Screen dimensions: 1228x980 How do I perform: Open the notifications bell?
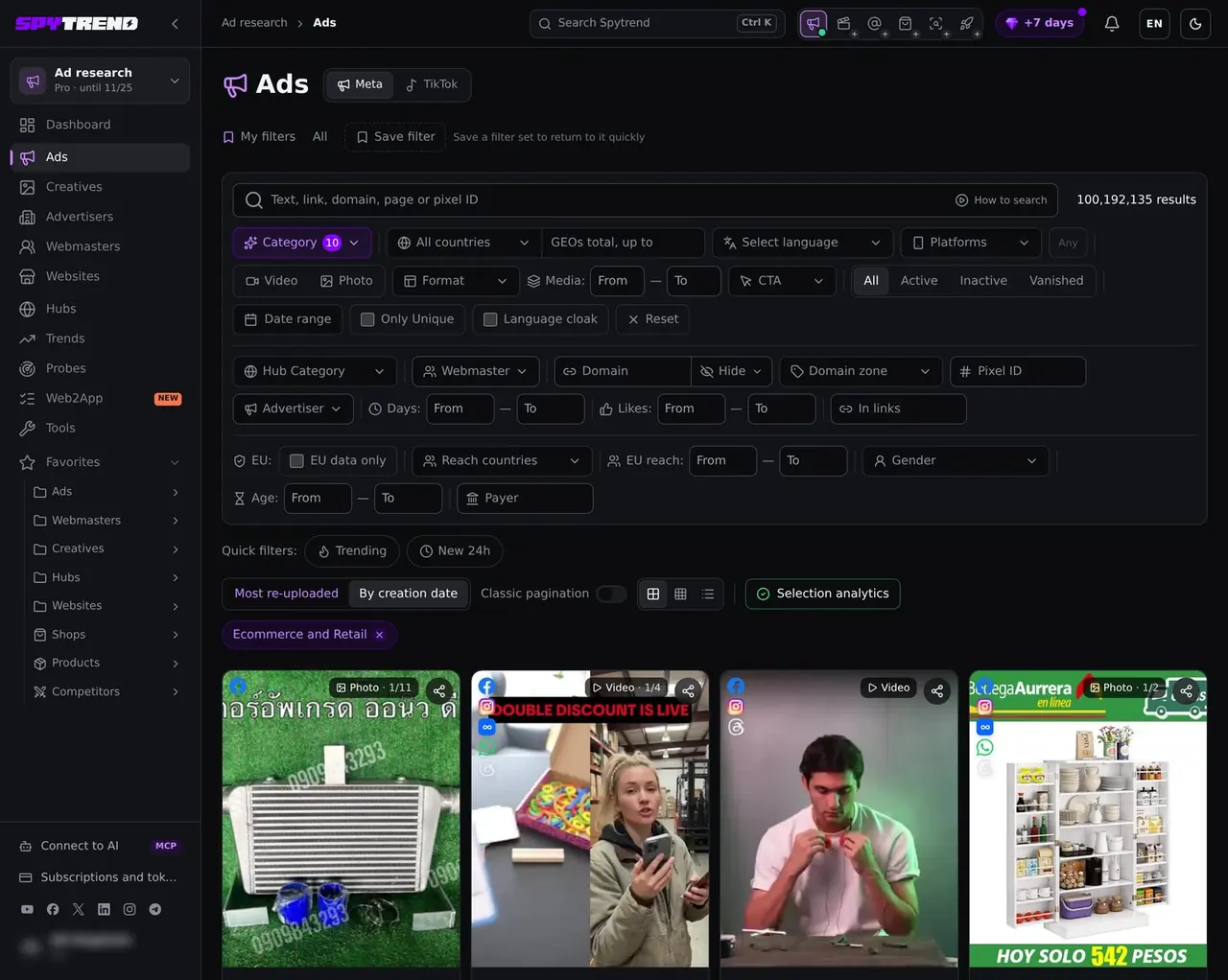1112,23
